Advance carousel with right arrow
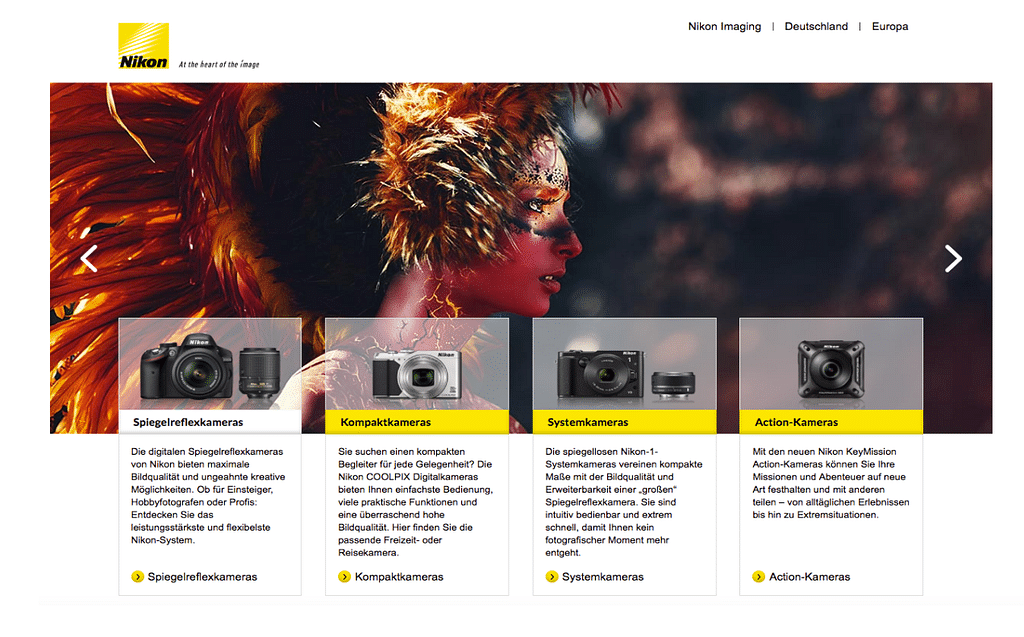1024x637 pixels. tap(953, 258)
